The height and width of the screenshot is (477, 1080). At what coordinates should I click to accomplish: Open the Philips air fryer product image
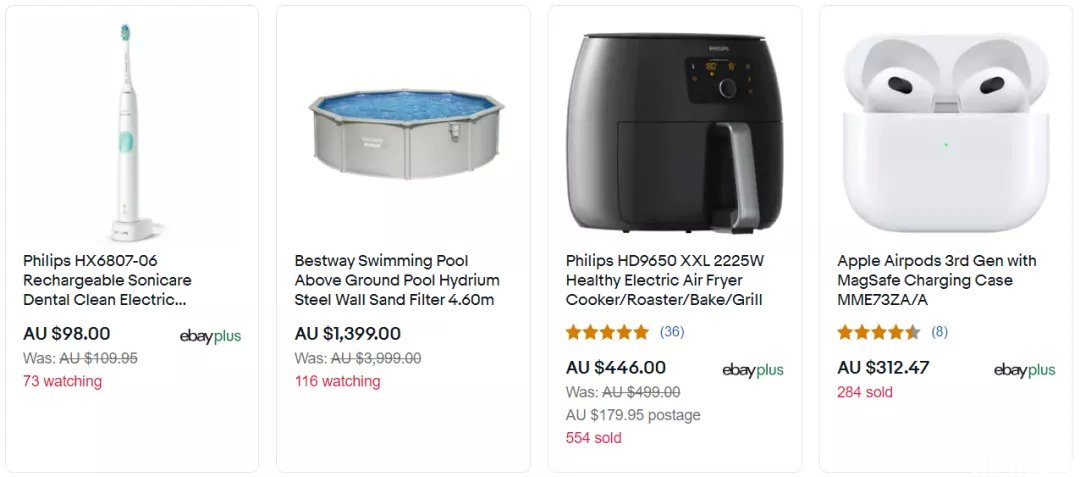[x=674, y=133]
